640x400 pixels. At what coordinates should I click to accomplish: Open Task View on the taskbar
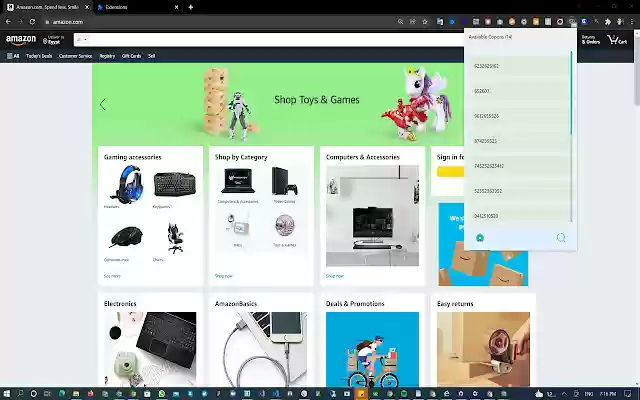tap(47, 393)
